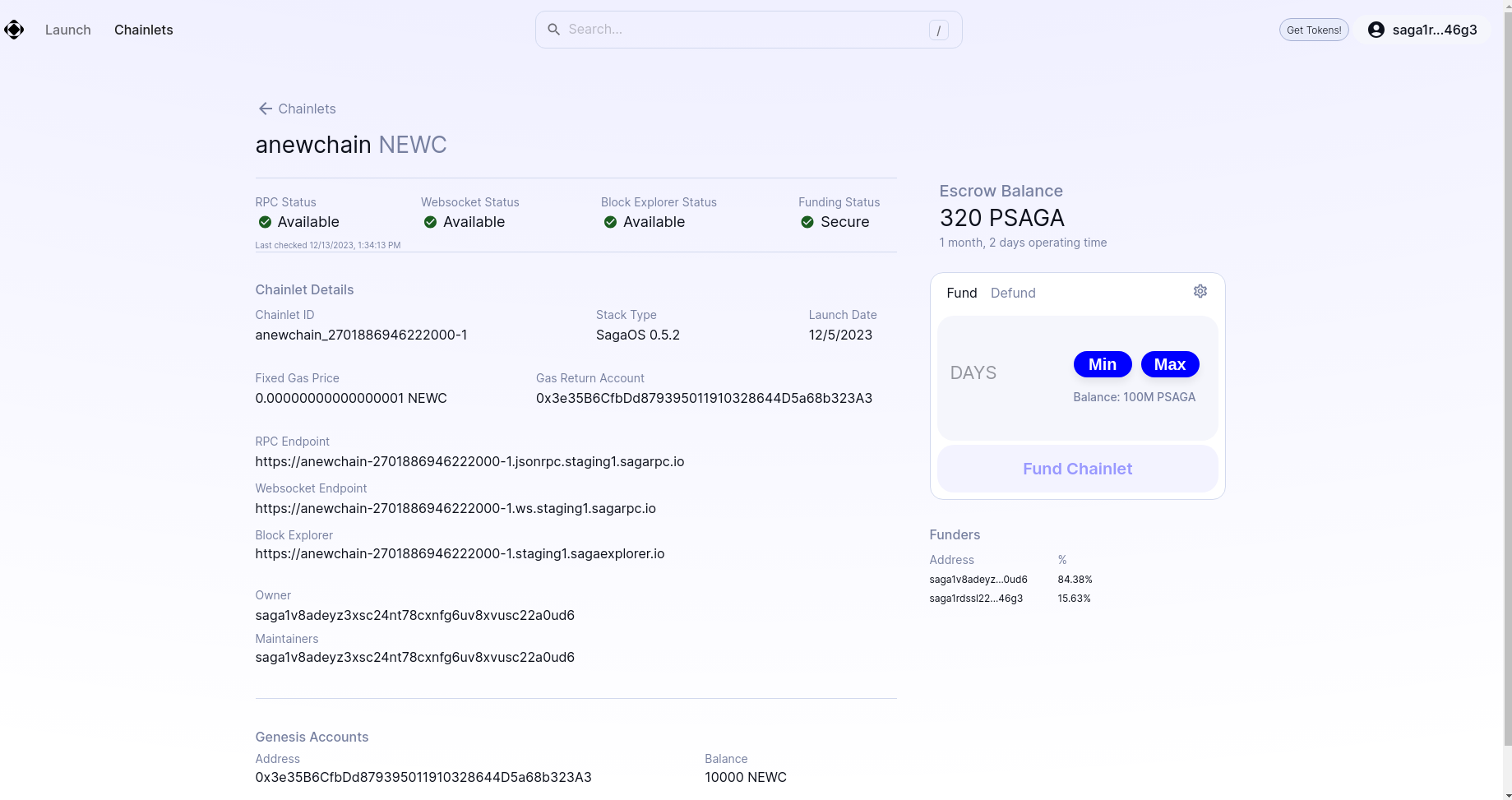Click the RPC Status green checkmark
Screen dimensions: 1512x800
coord(265,222)
